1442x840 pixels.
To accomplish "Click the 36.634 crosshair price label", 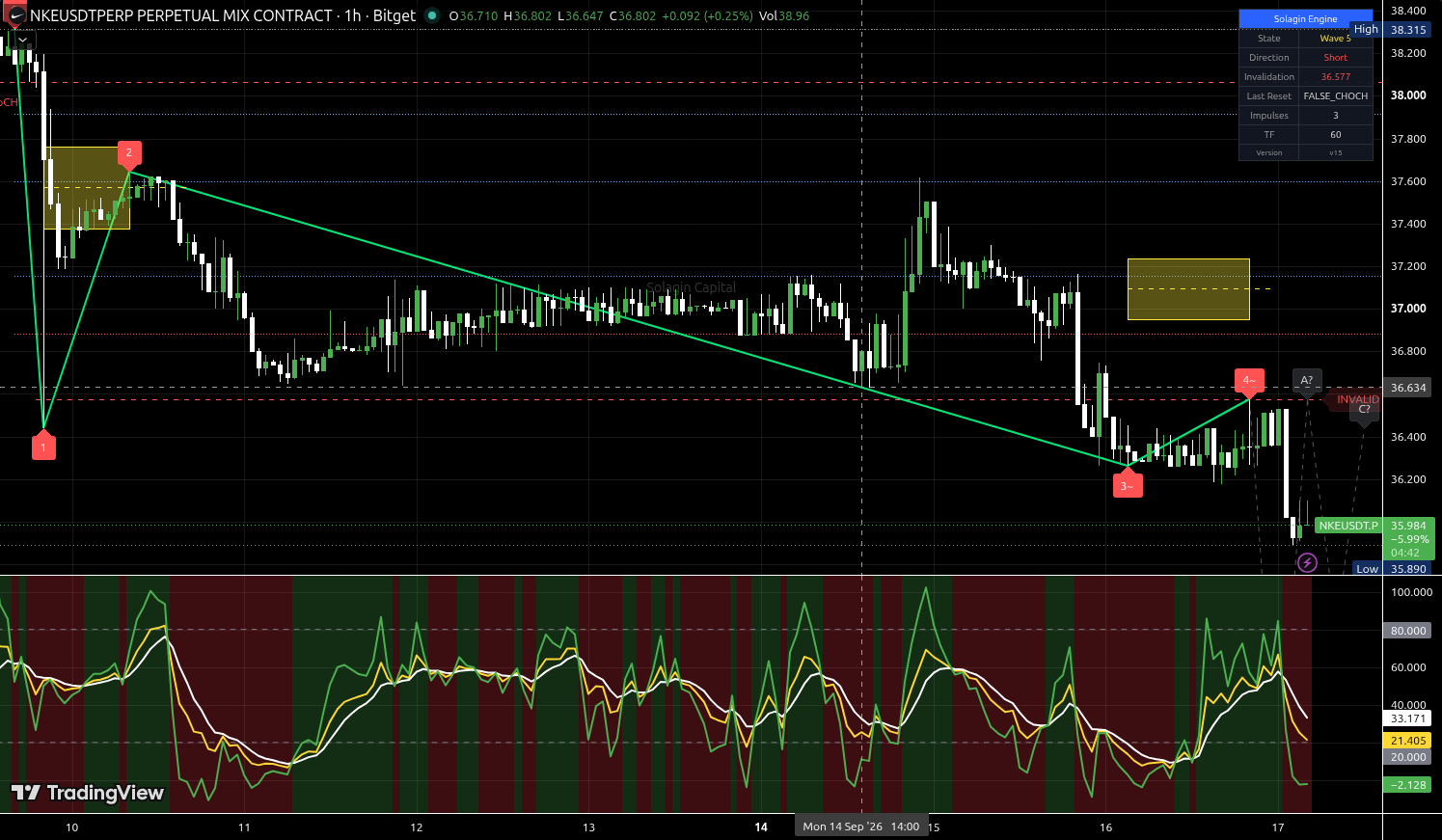I will pos(1408,388).
